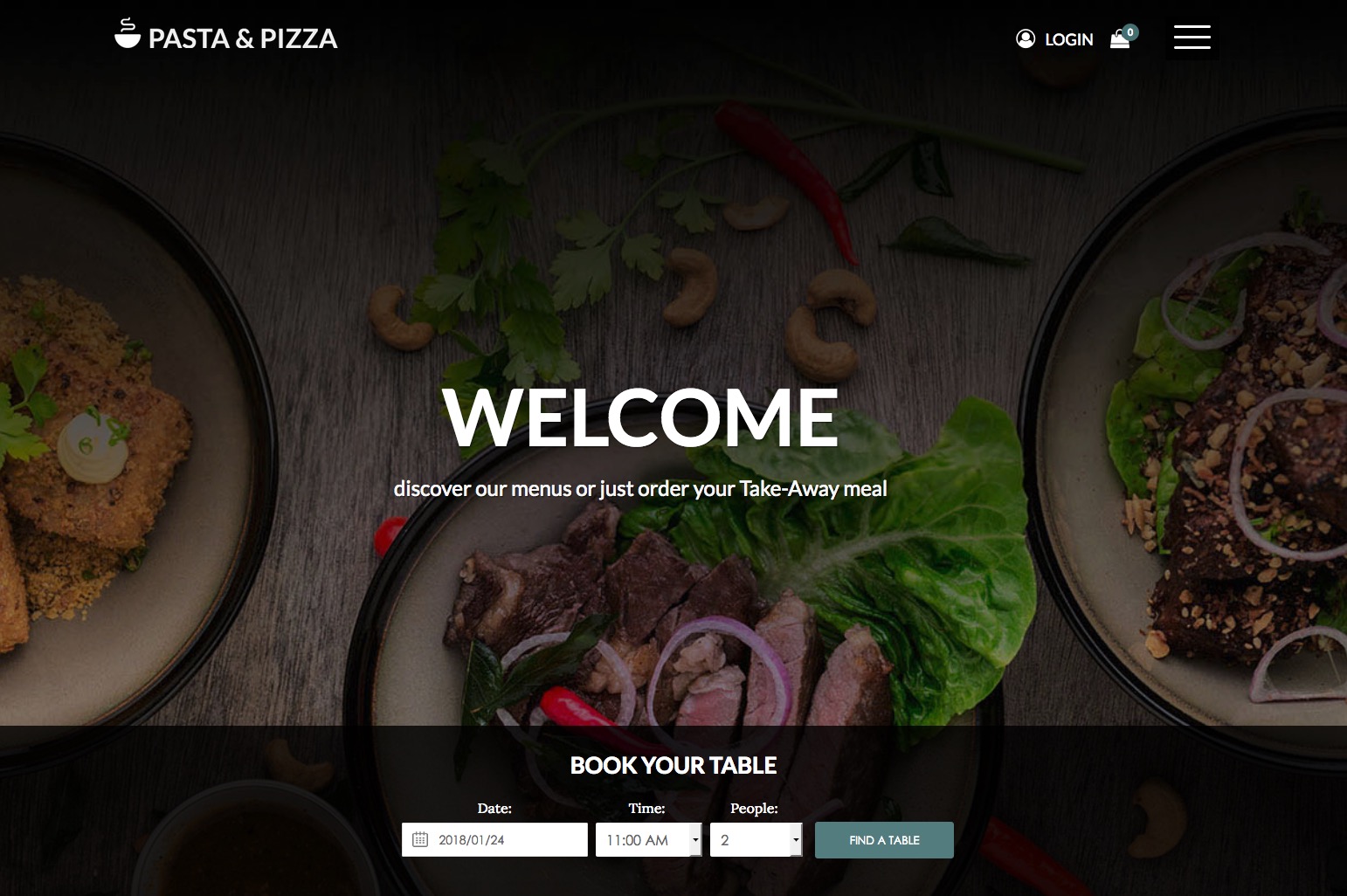
Task: Click the WELCOME headline text
Action: pyautogui.click(x=640, y=417)
